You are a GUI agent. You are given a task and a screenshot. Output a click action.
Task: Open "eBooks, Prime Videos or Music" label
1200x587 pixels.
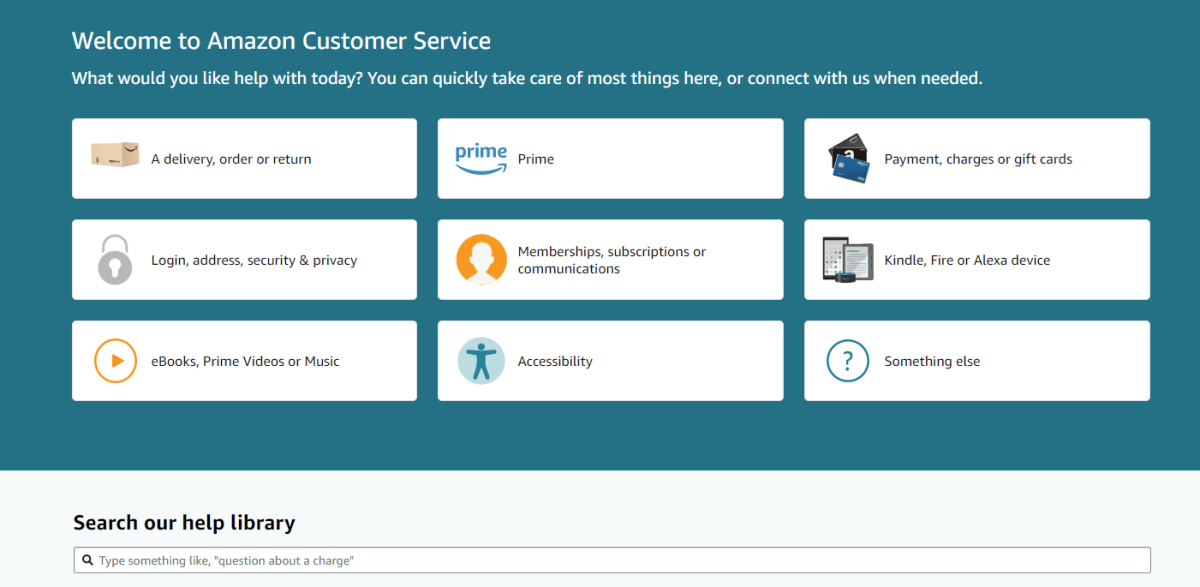pyautogui.click(x=245, y=361)
